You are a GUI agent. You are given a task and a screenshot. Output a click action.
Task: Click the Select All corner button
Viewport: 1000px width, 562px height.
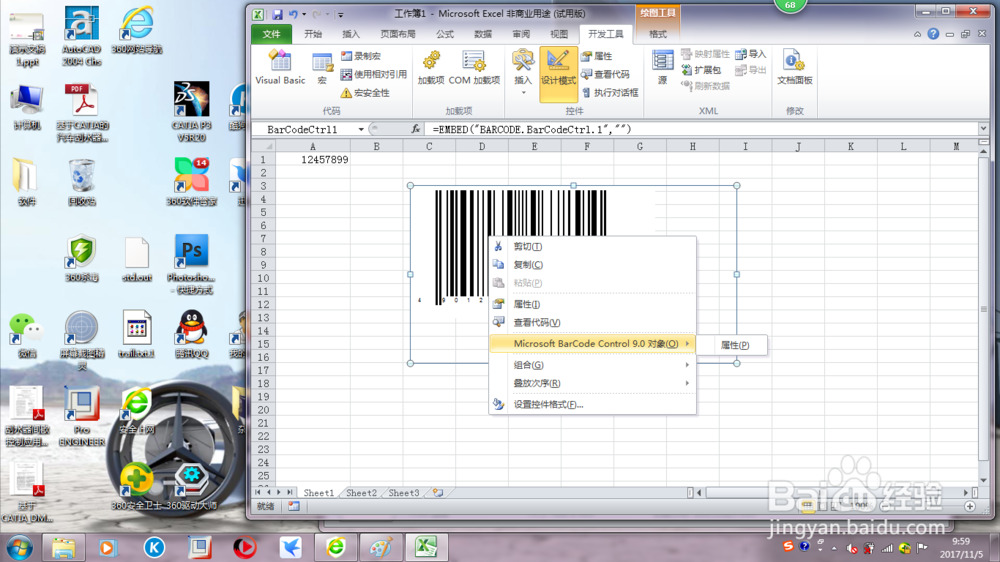tap(264, 147)
